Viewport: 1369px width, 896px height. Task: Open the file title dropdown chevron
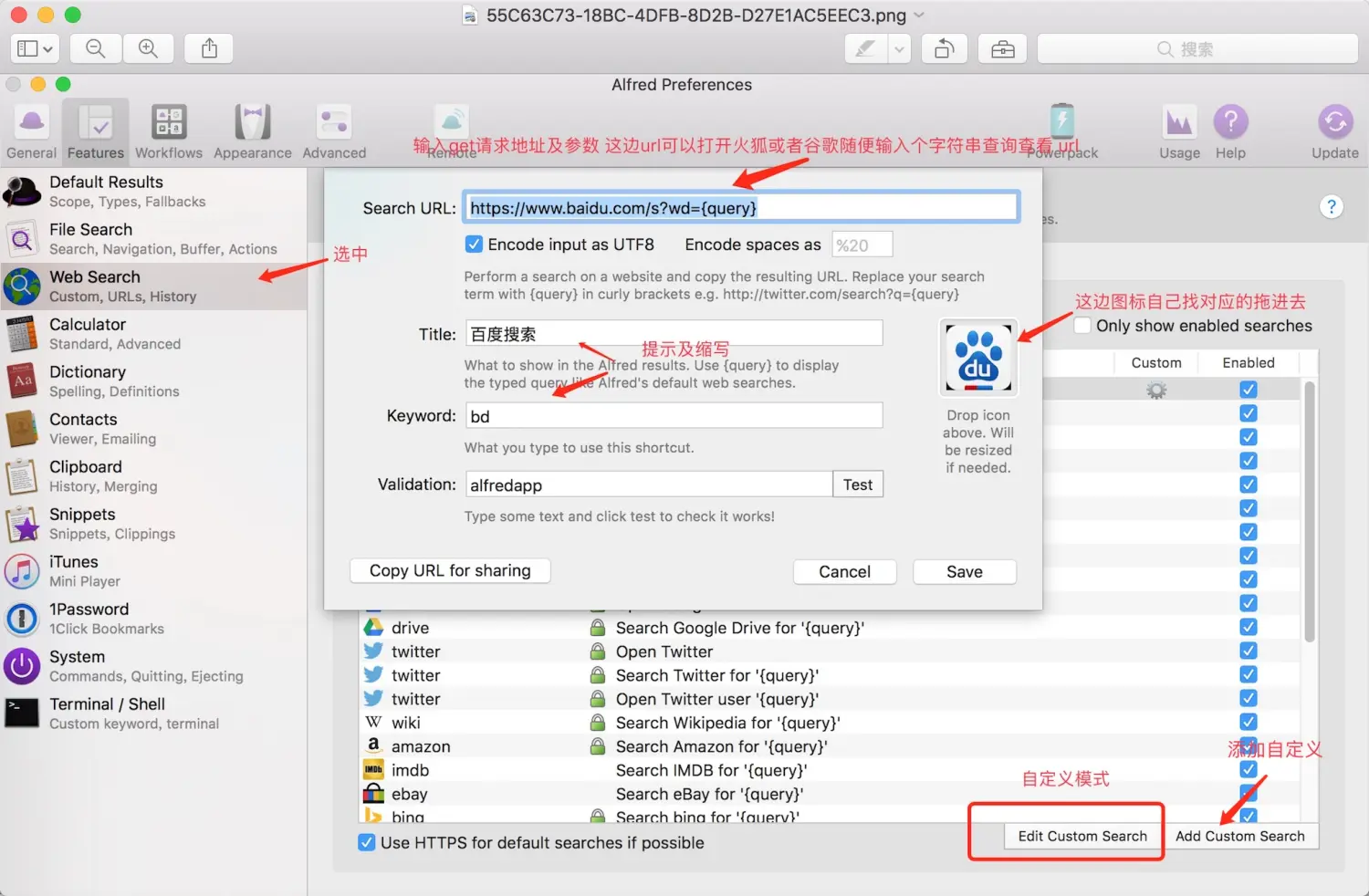tap(919, 15)
